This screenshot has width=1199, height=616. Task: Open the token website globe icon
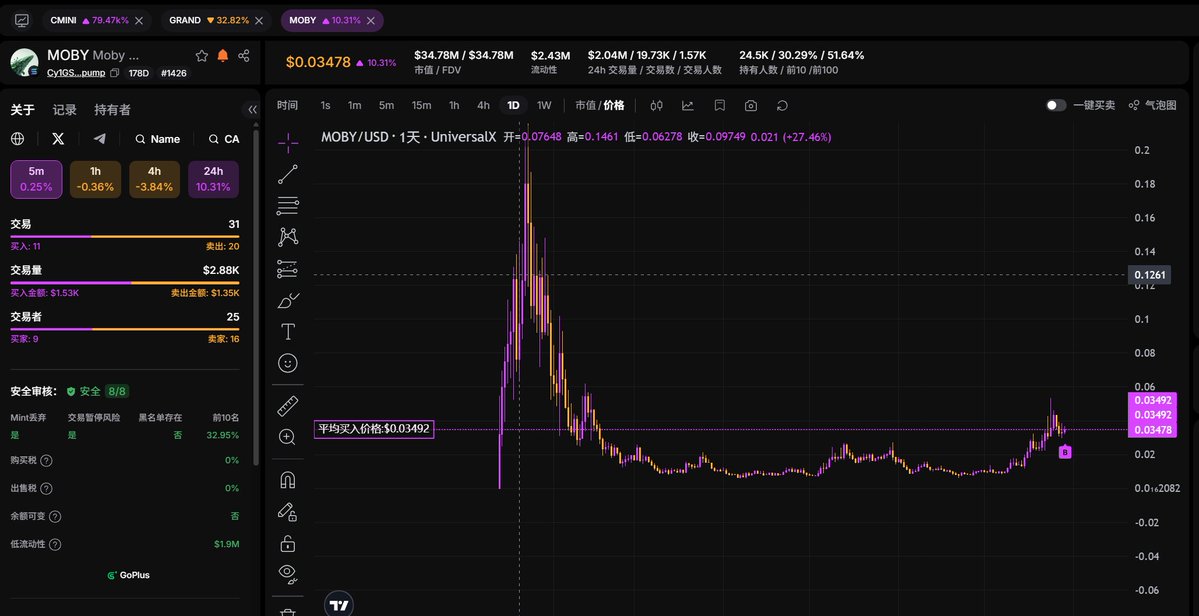click(18, 139)
